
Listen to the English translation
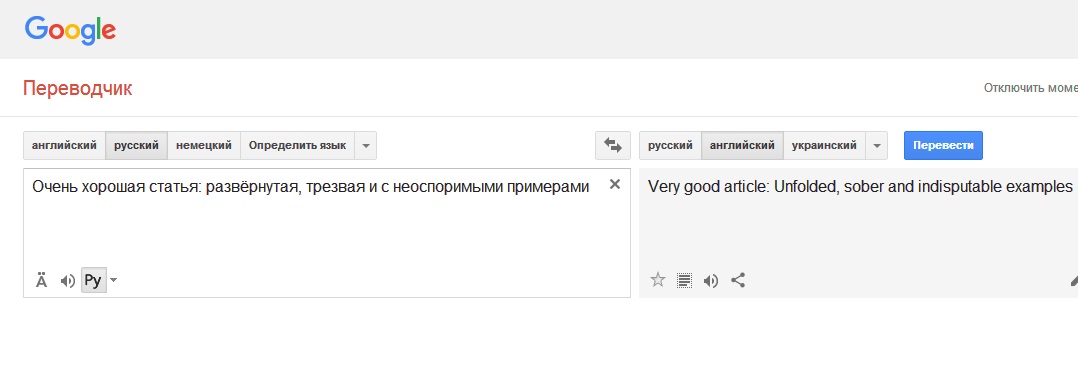click(711, 281)
